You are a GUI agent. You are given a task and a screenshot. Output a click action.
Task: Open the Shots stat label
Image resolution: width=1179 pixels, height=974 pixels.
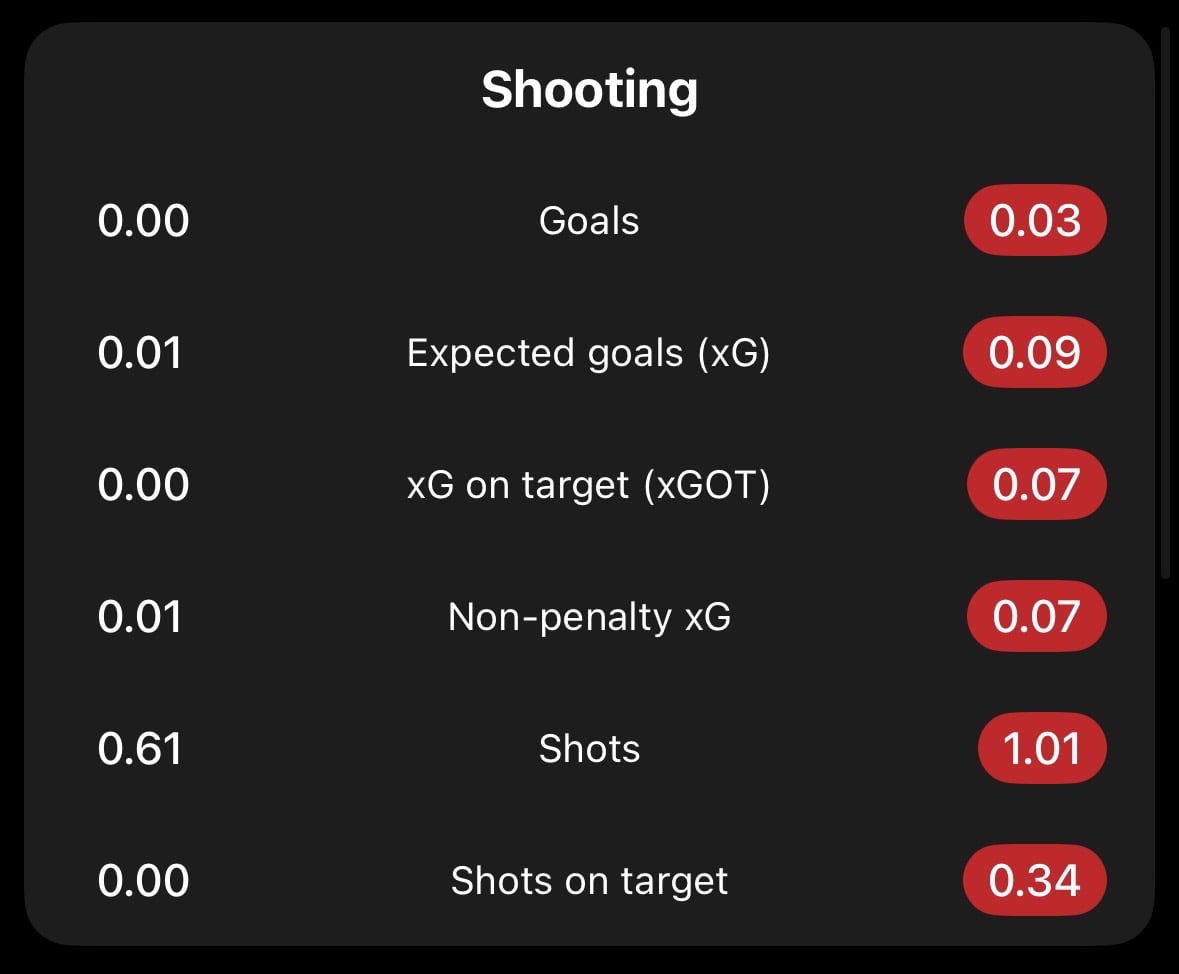(590, 749)
